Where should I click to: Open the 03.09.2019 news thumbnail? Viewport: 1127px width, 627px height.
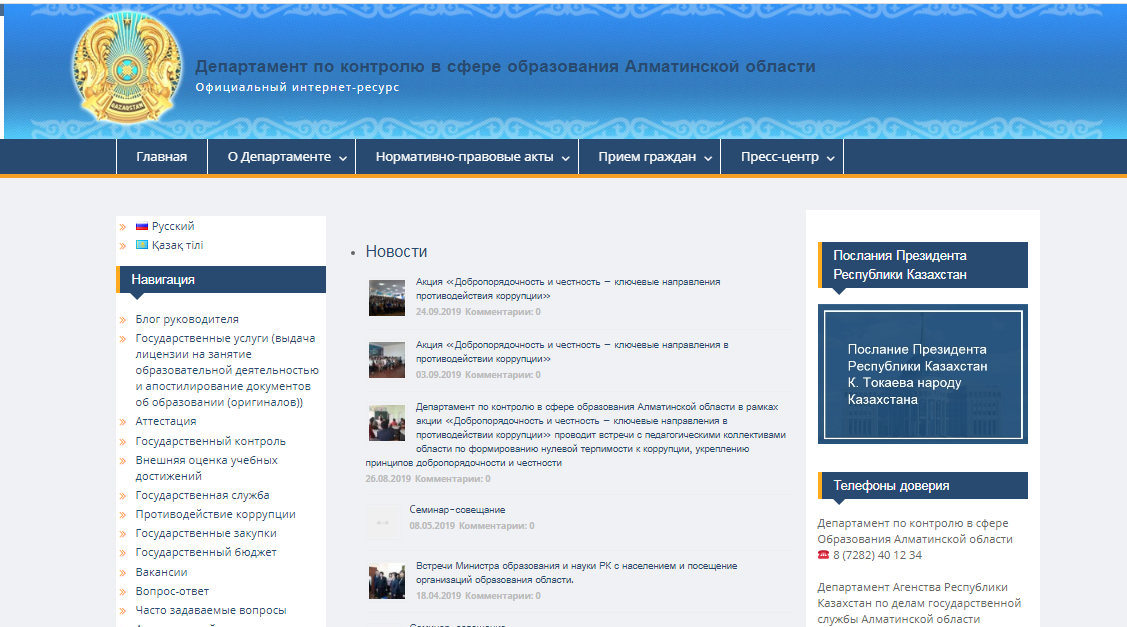[x=387, y=360]
